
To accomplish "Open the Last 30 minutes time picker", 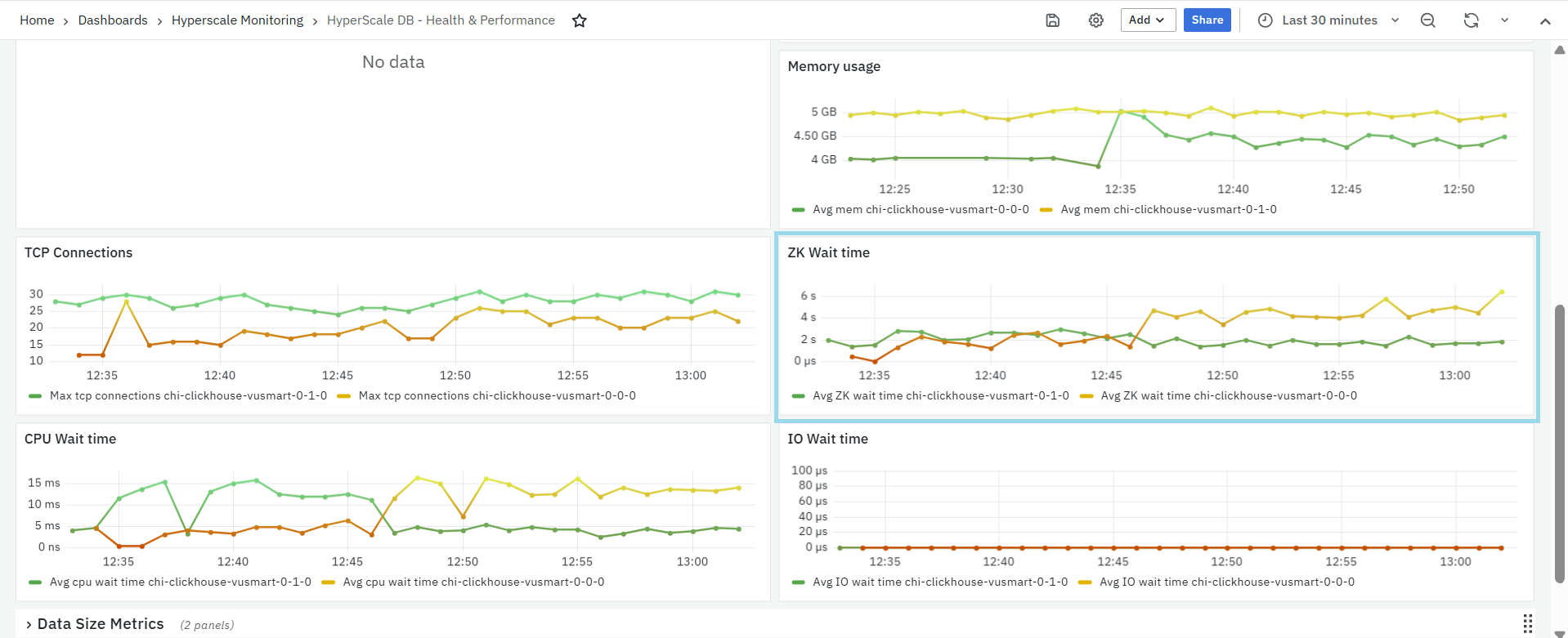I will coord(1328,20).
